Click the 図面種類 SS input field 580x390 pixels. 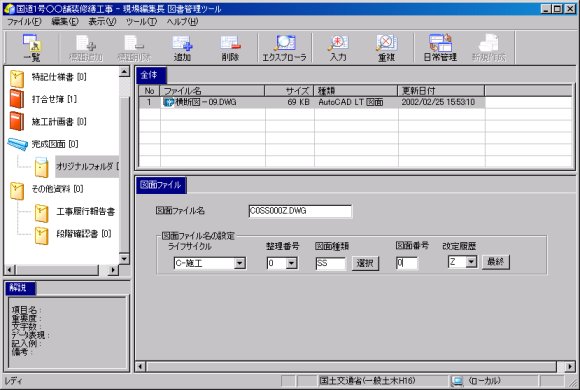[331, 263]
